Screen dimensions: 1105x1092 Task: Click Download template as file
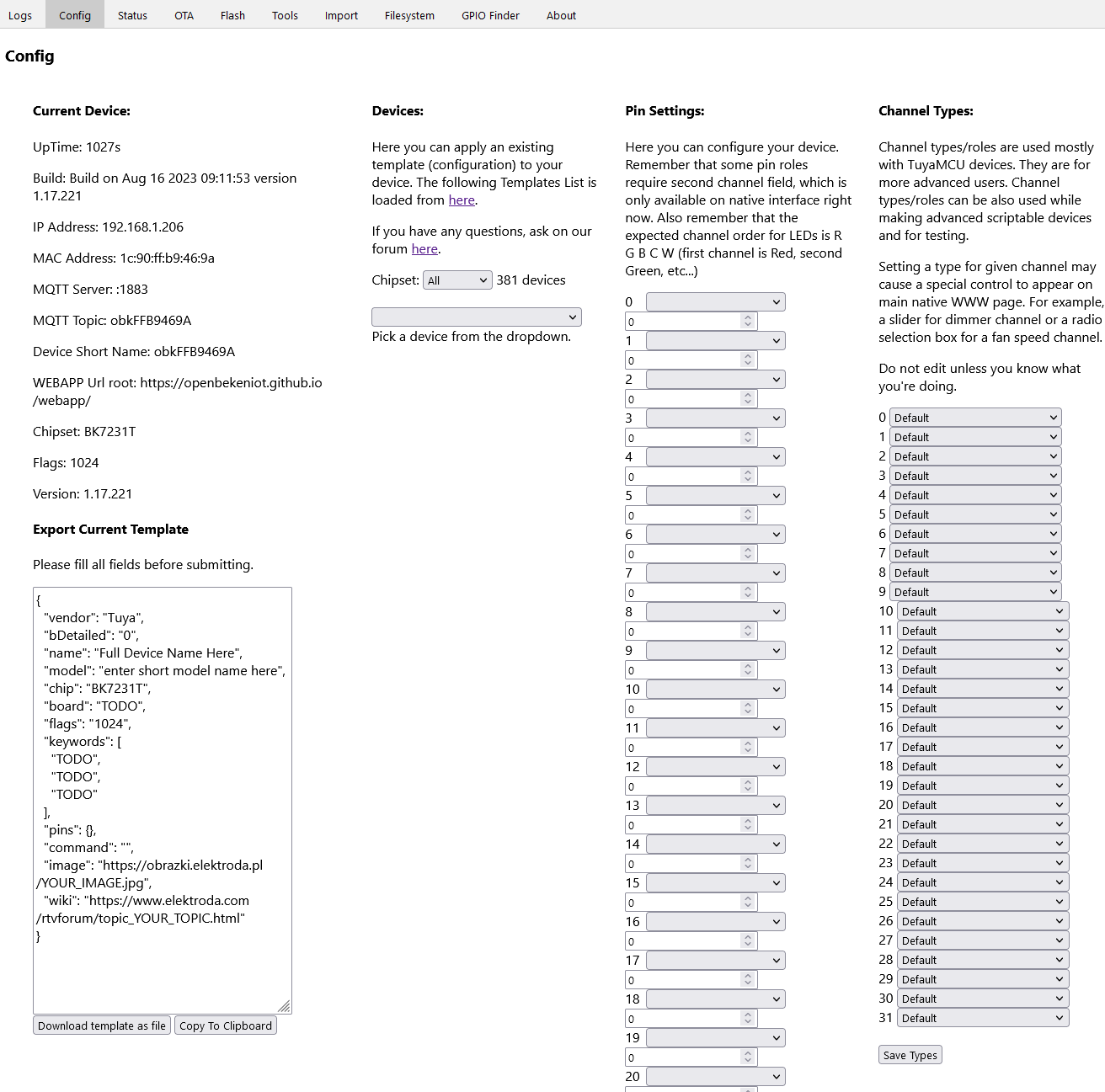coord(102,1025)
